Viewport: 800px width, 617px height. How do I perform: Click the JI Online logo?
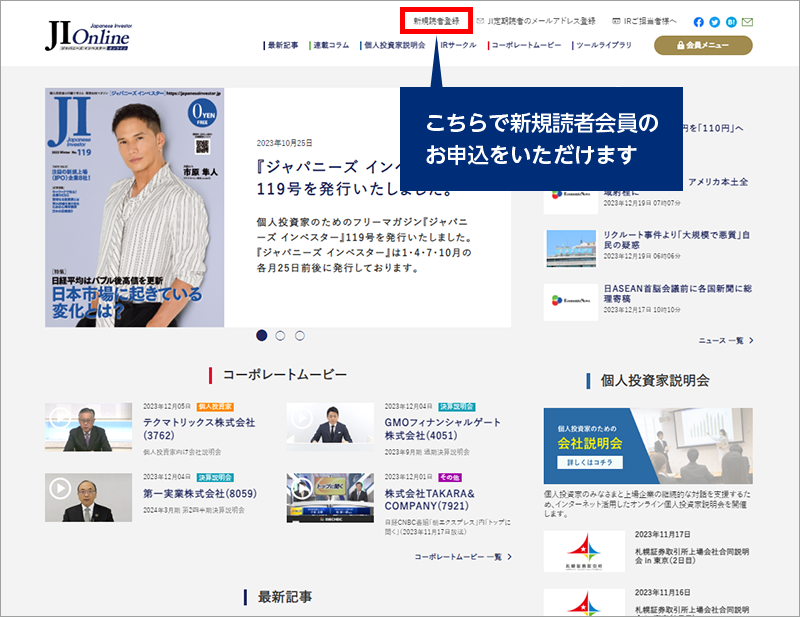tap(88, 36)
